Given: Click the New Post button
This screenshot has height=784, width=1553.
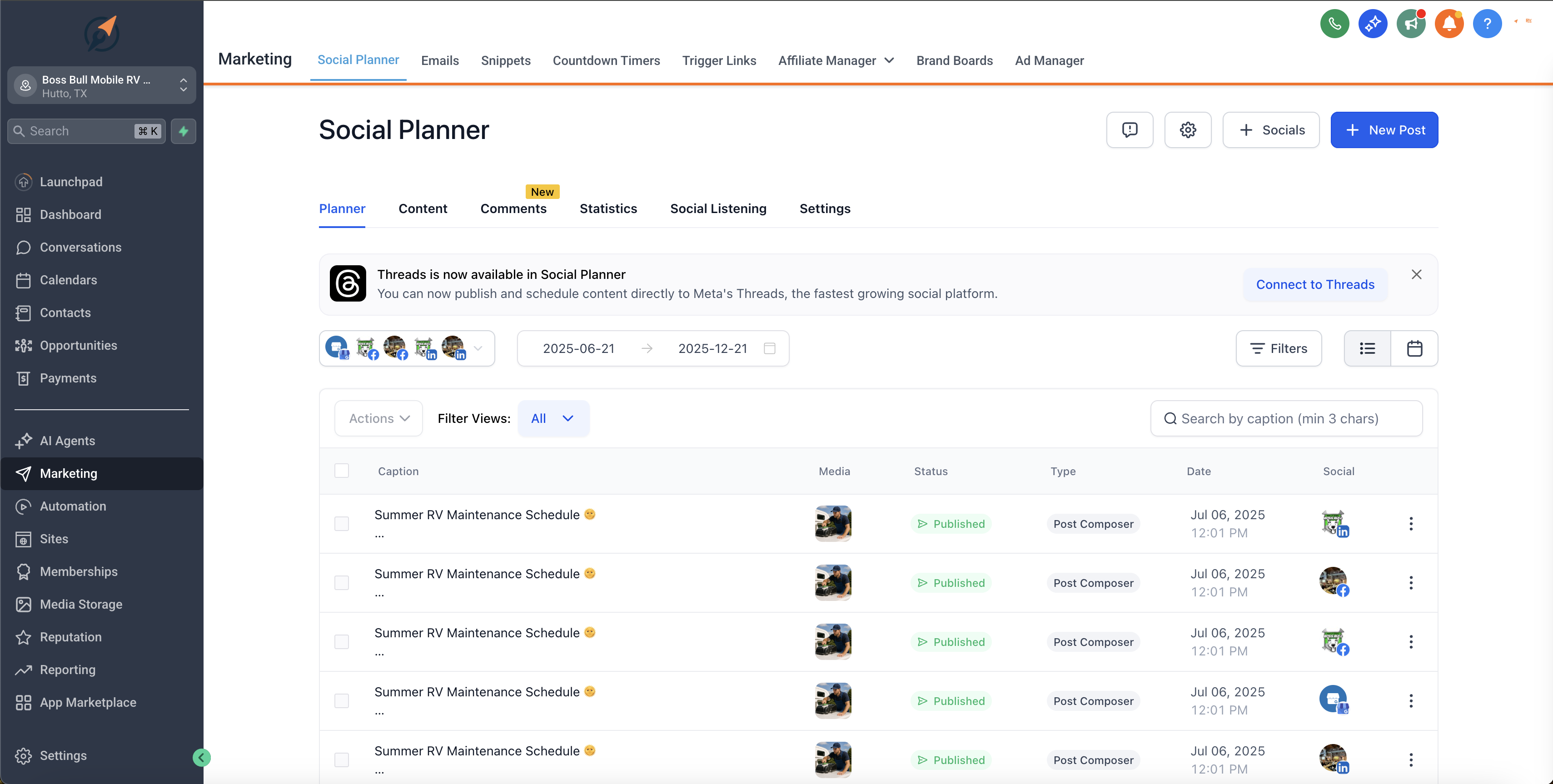Looking at the screenshot, I should [x=1384, y=129].
